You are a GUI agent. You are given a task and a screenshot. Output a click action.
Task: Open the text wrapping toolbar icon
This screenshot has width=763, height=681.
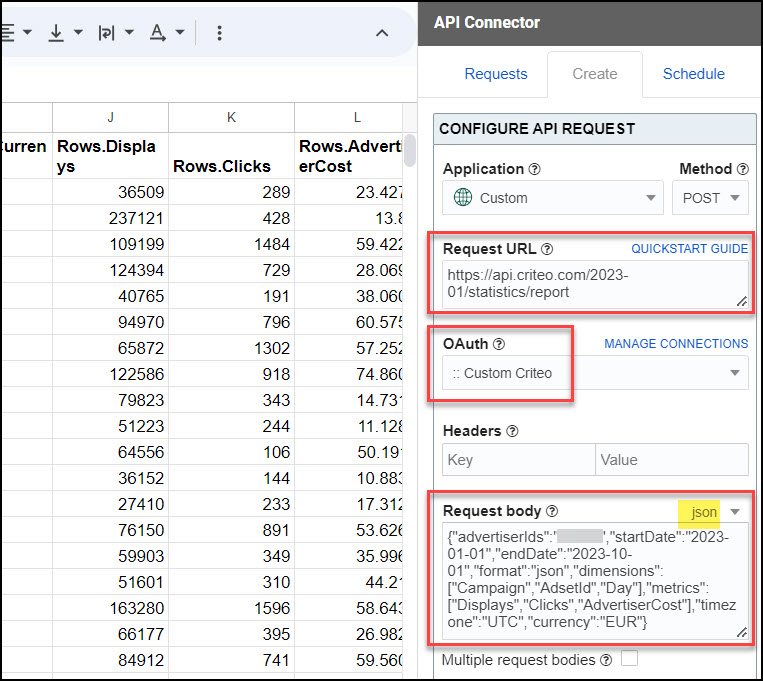click(x=106, y=33)
